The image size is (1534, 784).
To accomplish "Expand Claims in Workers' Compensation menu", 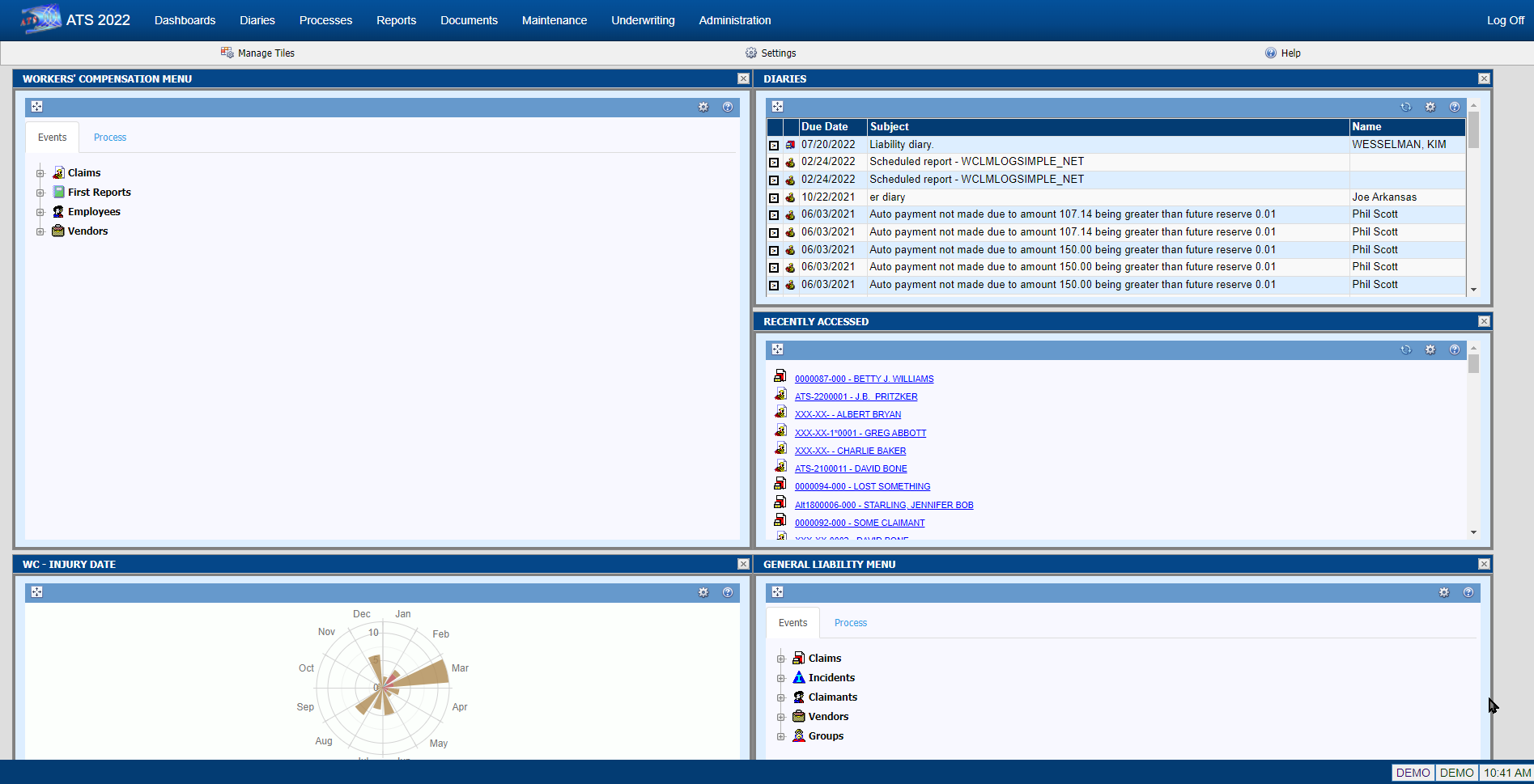I will tap(40, 173).
